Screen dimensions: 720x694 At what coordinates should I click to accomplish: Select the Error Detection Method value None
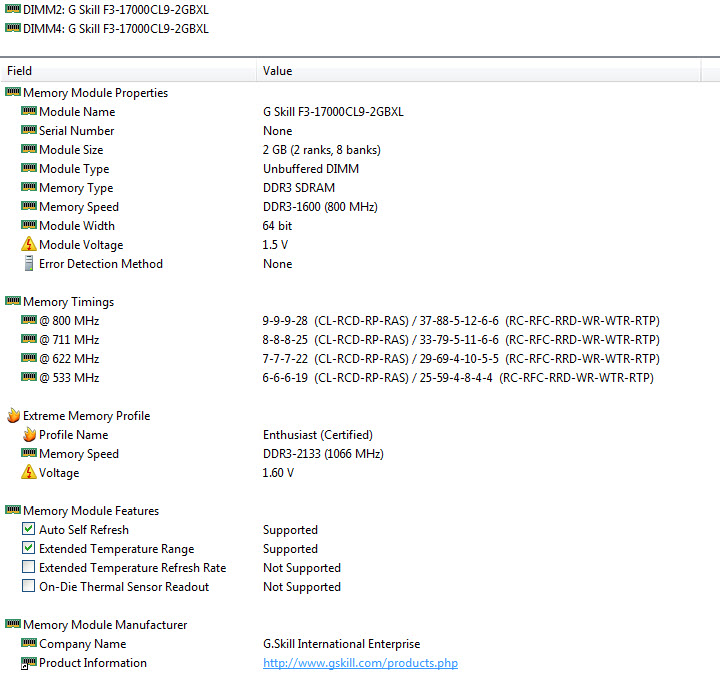point(278,264)
